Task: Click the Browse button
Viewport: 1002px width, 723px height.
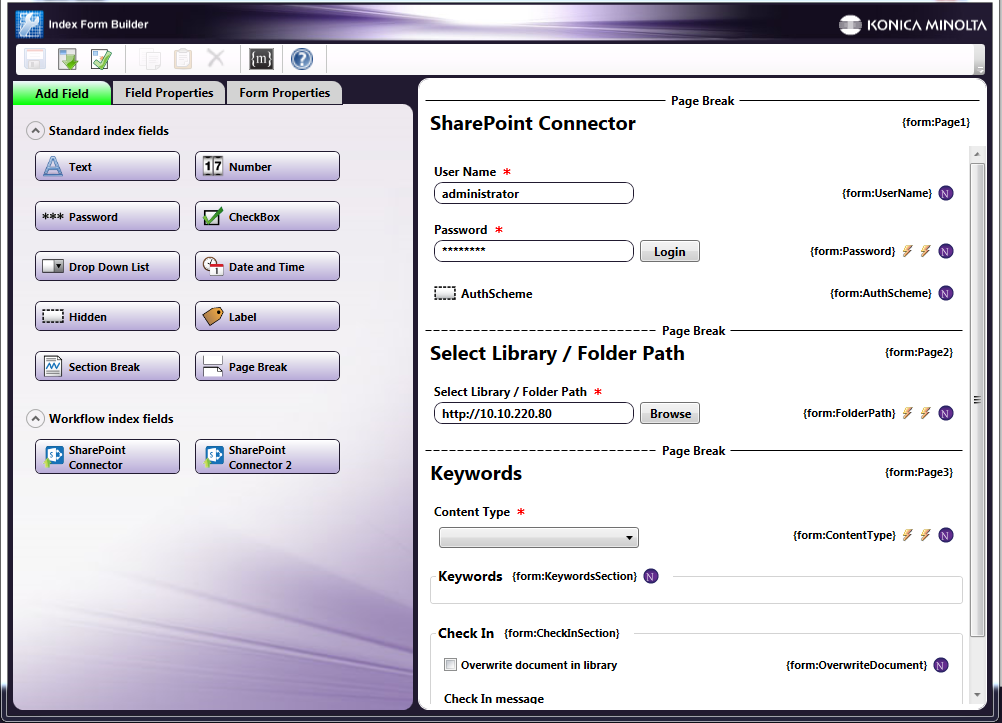Action: tap(670, 413)
